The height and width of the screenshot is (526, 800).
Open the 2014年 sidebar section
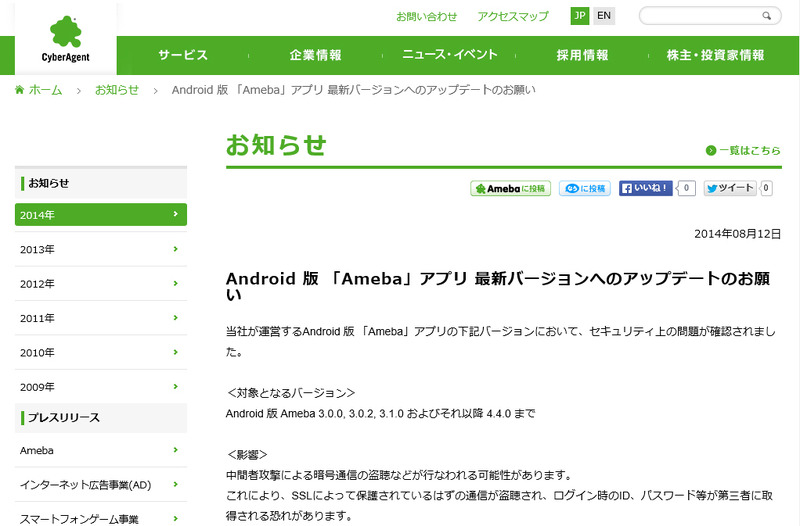click(x=100, y=215)
